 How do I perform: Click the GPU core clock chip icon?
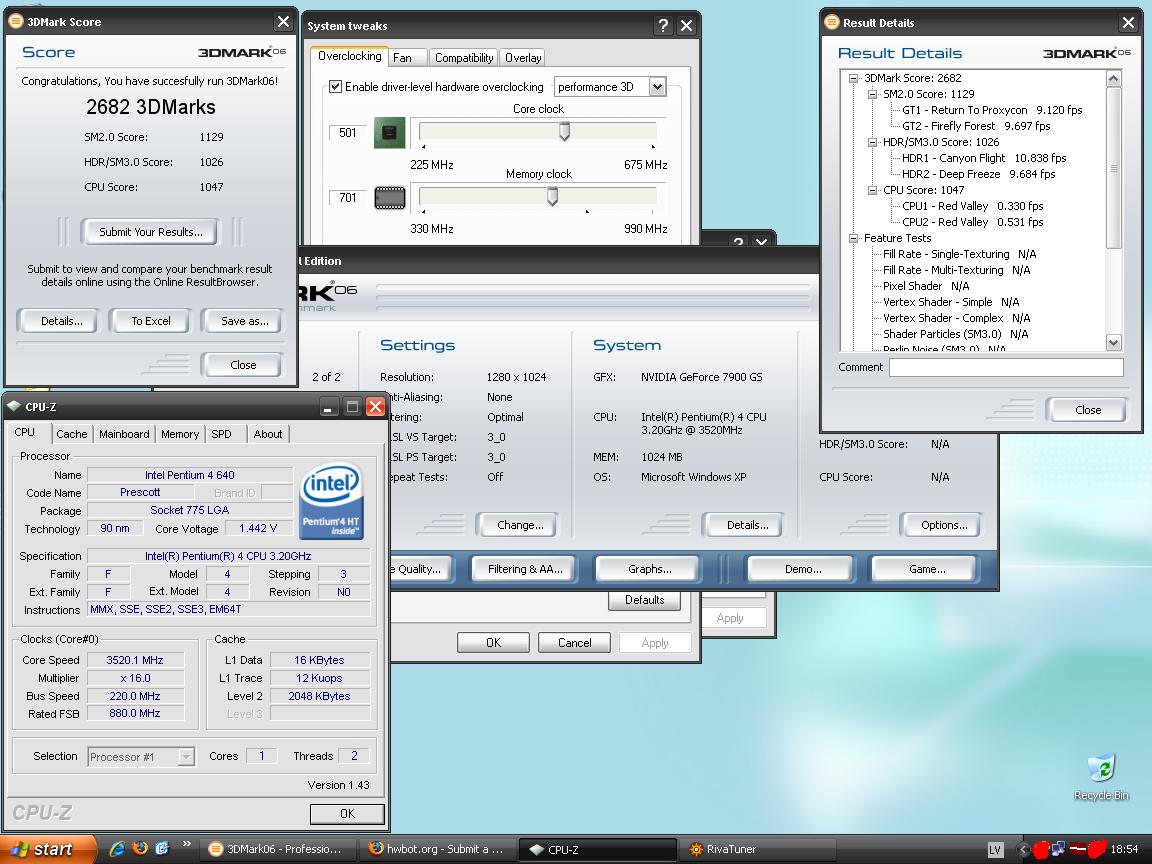tap(389, 133)
